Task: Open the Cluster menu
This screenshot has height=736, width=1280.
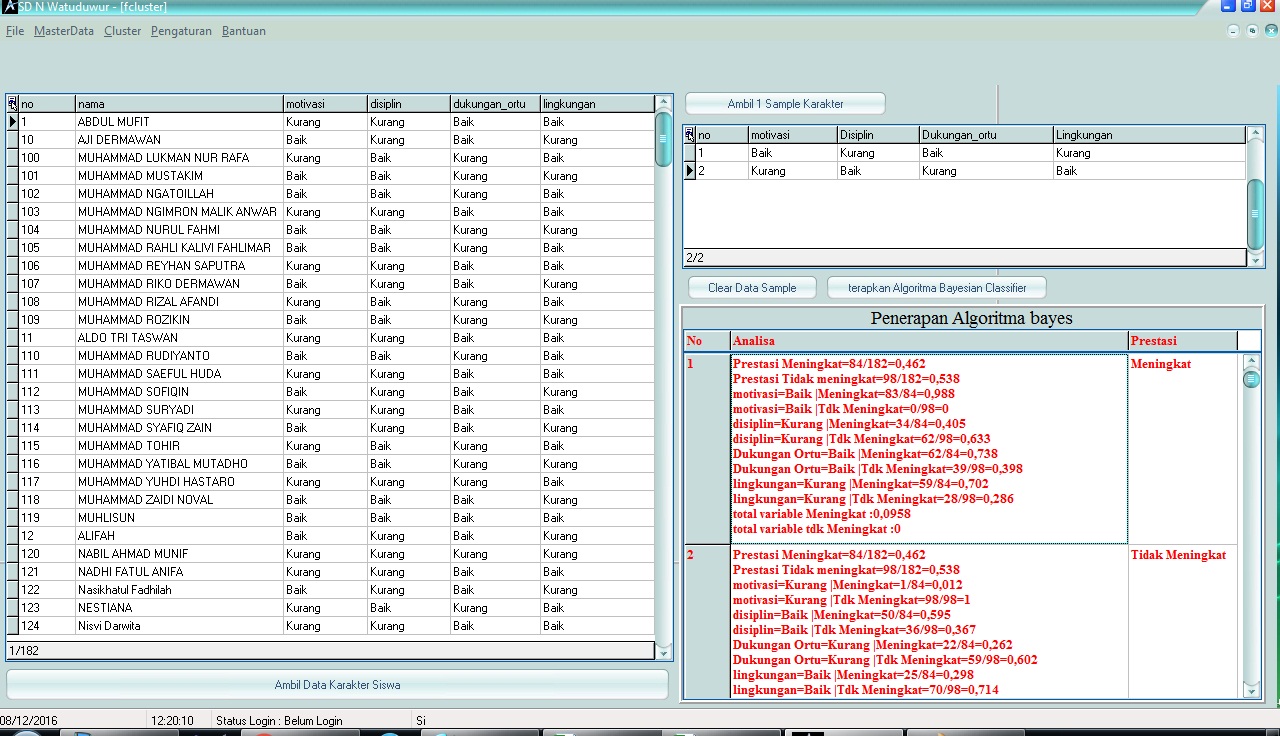Action: coord(122,31)
